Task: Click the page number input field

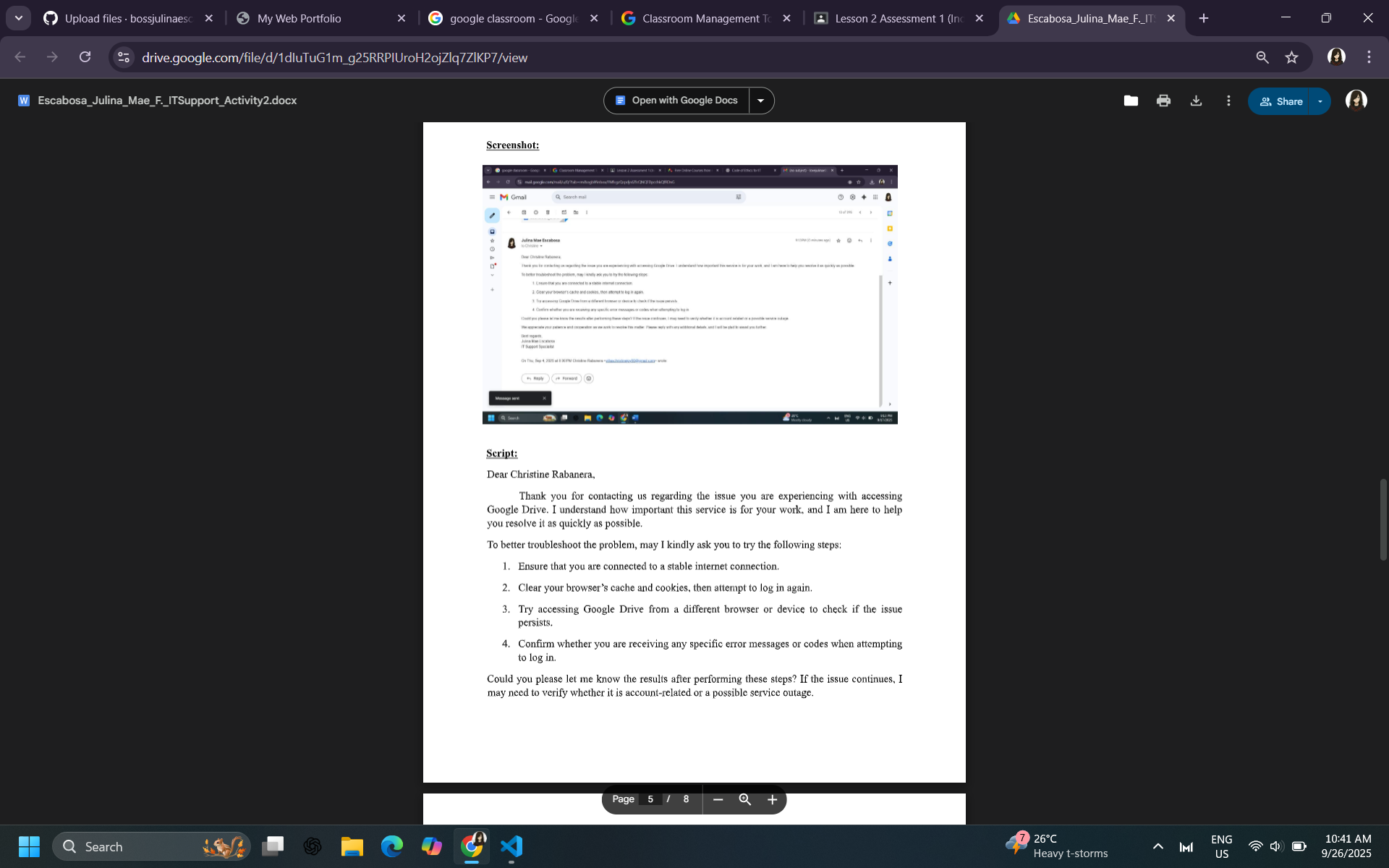Action: [x=650, y=799]
